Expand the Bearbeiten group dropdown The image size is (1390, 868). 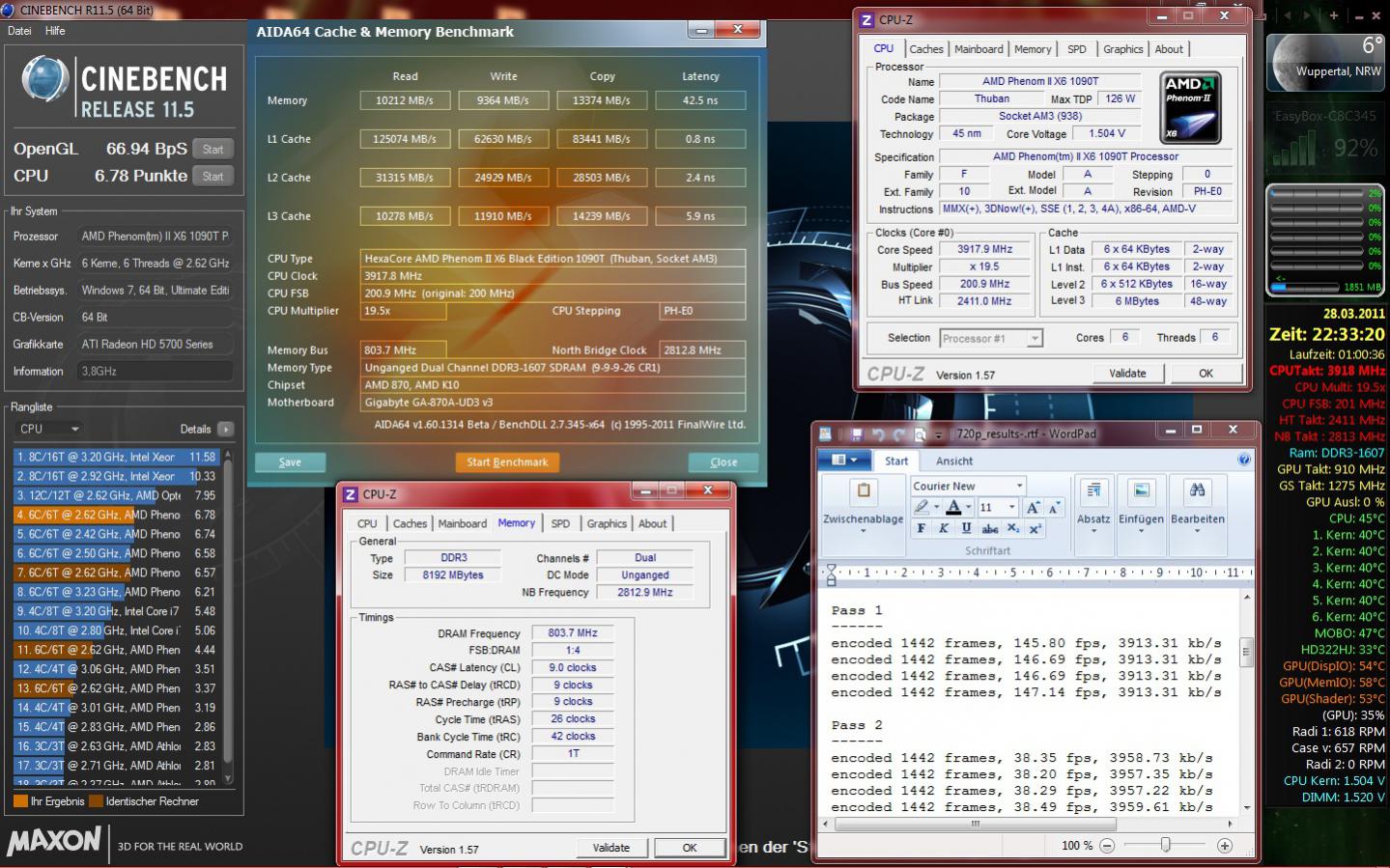click(1197, 530)
